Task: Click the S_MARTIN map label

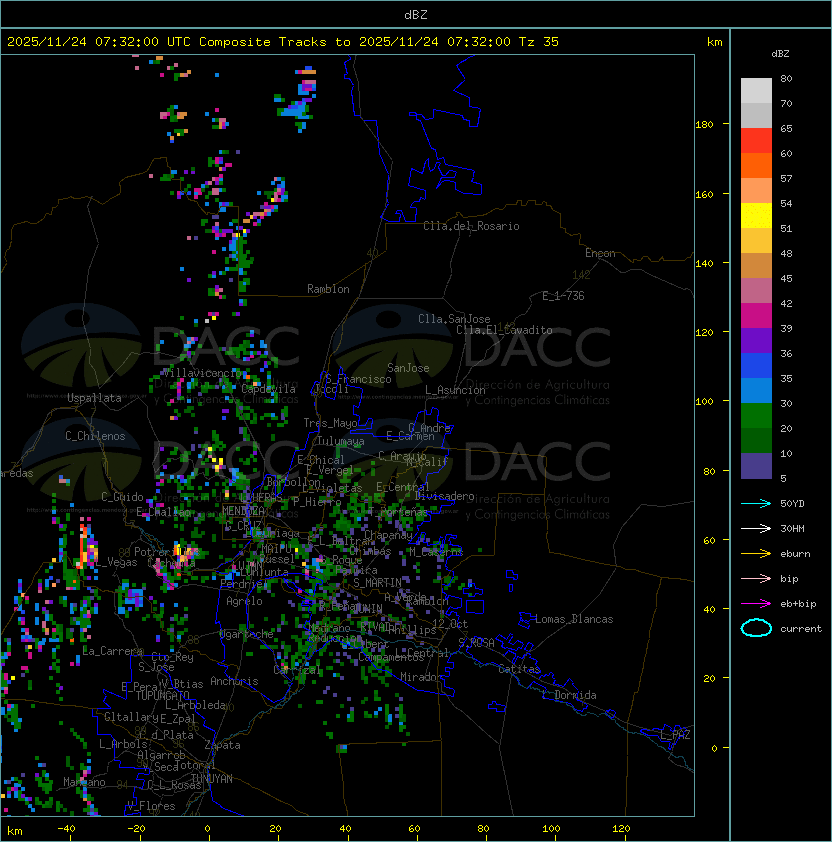Action: point(378,583)
